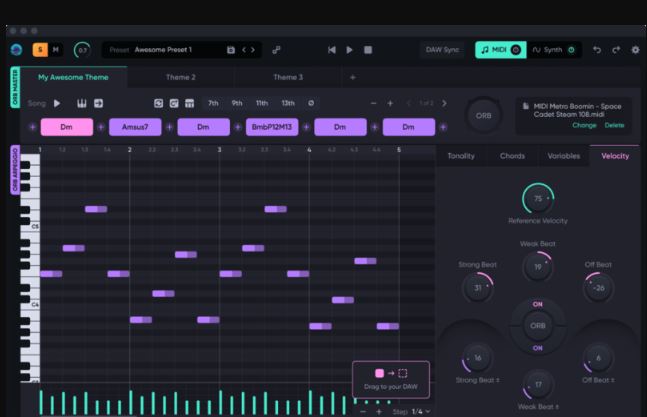Click the plus icon in chord toolbar
This screenshot has width=647, height=417.
pyautogui.click(x=390, y=103)
